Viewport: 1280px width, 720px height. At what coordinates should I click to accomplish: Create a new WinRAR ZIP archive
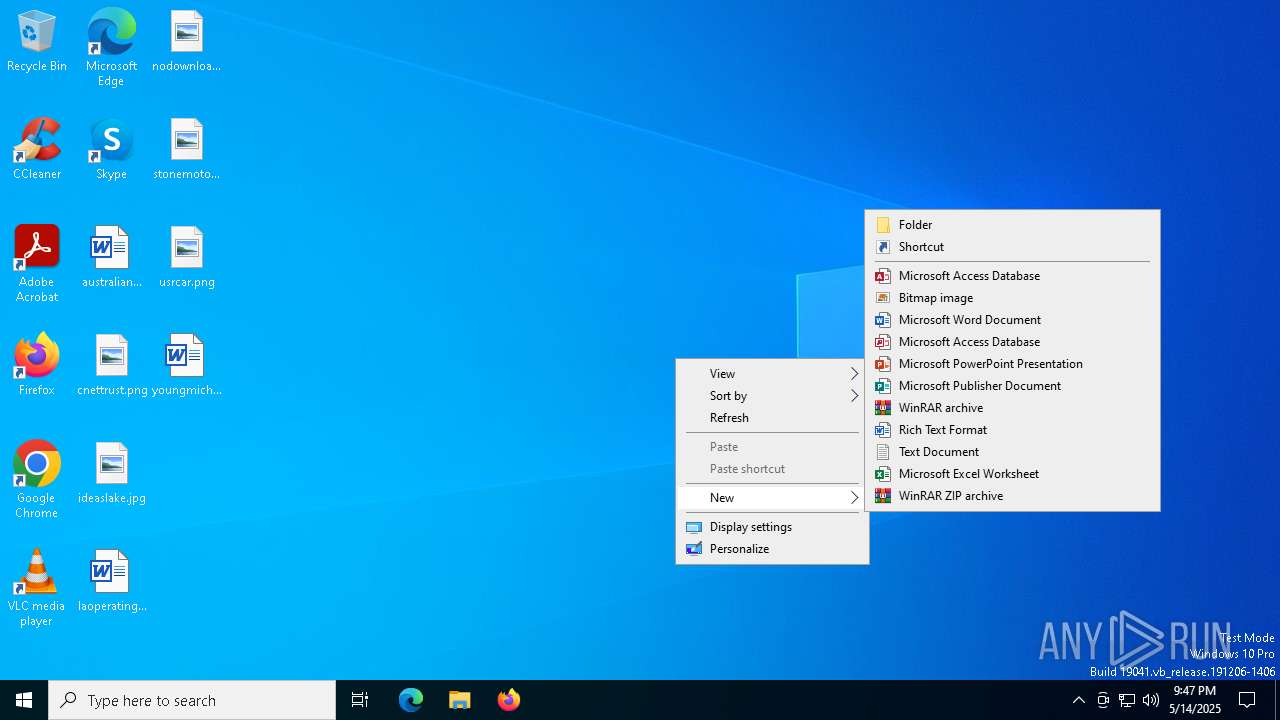[1012, 496]
